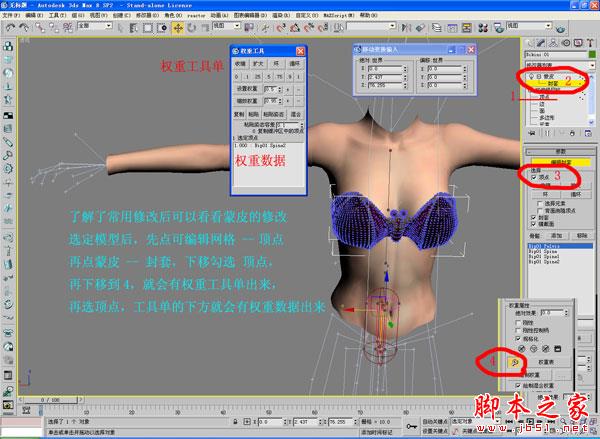This screenshot has height=439, width=600.
Task: Click the yellow 编辑封套 button
Action: [561, 162]
